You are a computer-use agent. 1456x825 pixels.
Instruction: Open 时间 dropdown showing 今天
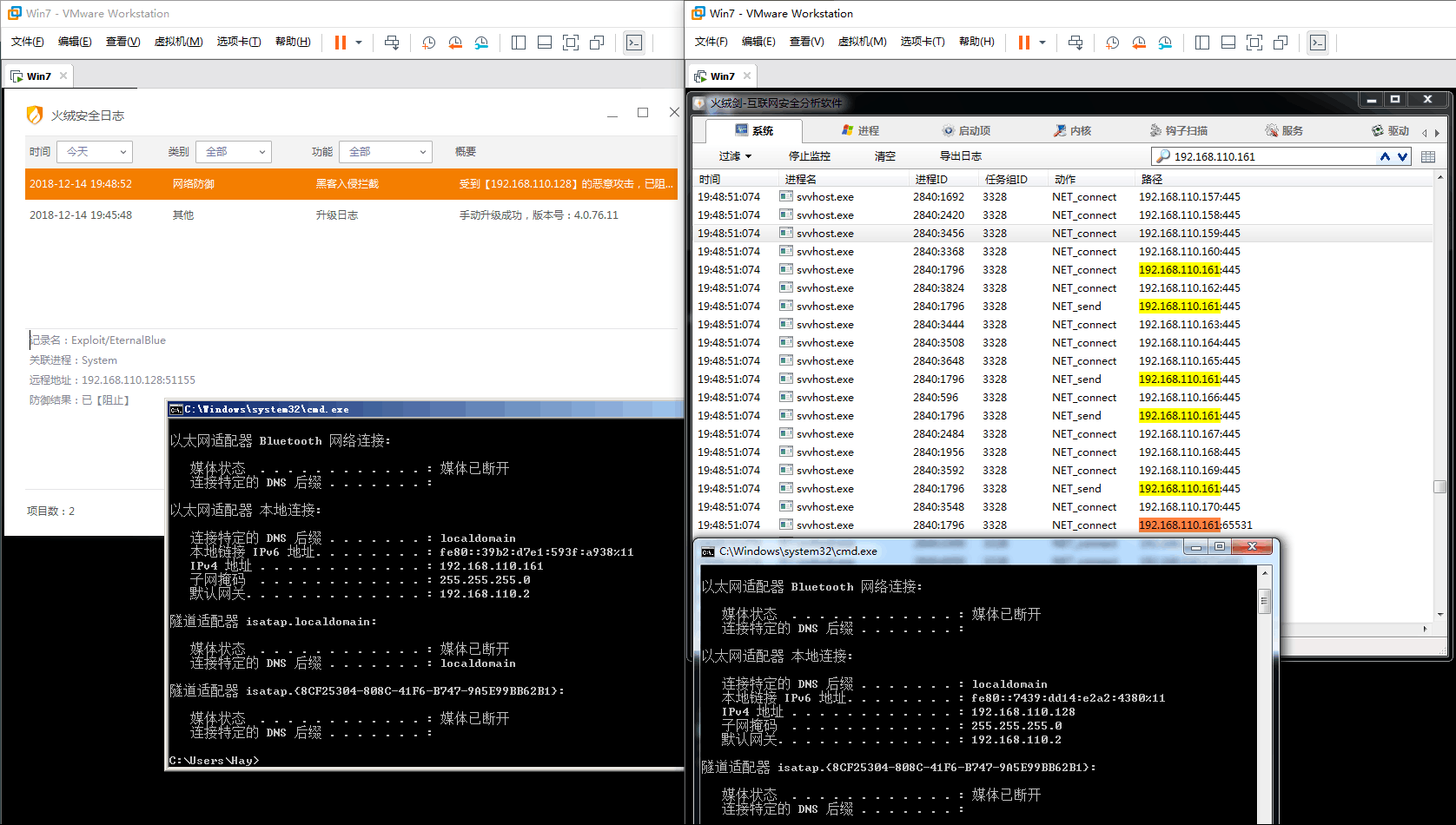click(95, 152)
